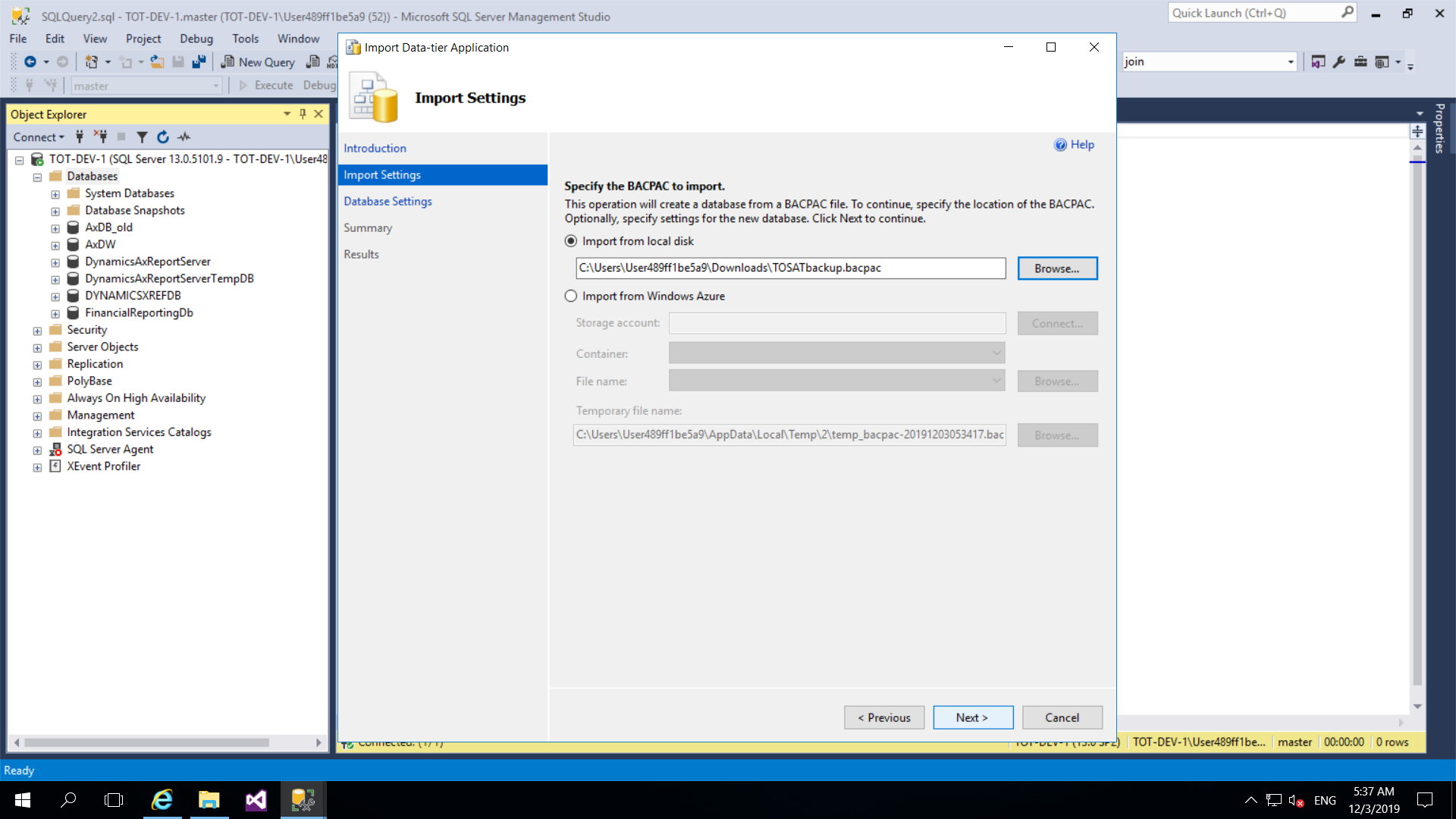Viewport: 1456px width, 819px height.
Task: Open the Properties side tab
Action: coord(1440,129)
